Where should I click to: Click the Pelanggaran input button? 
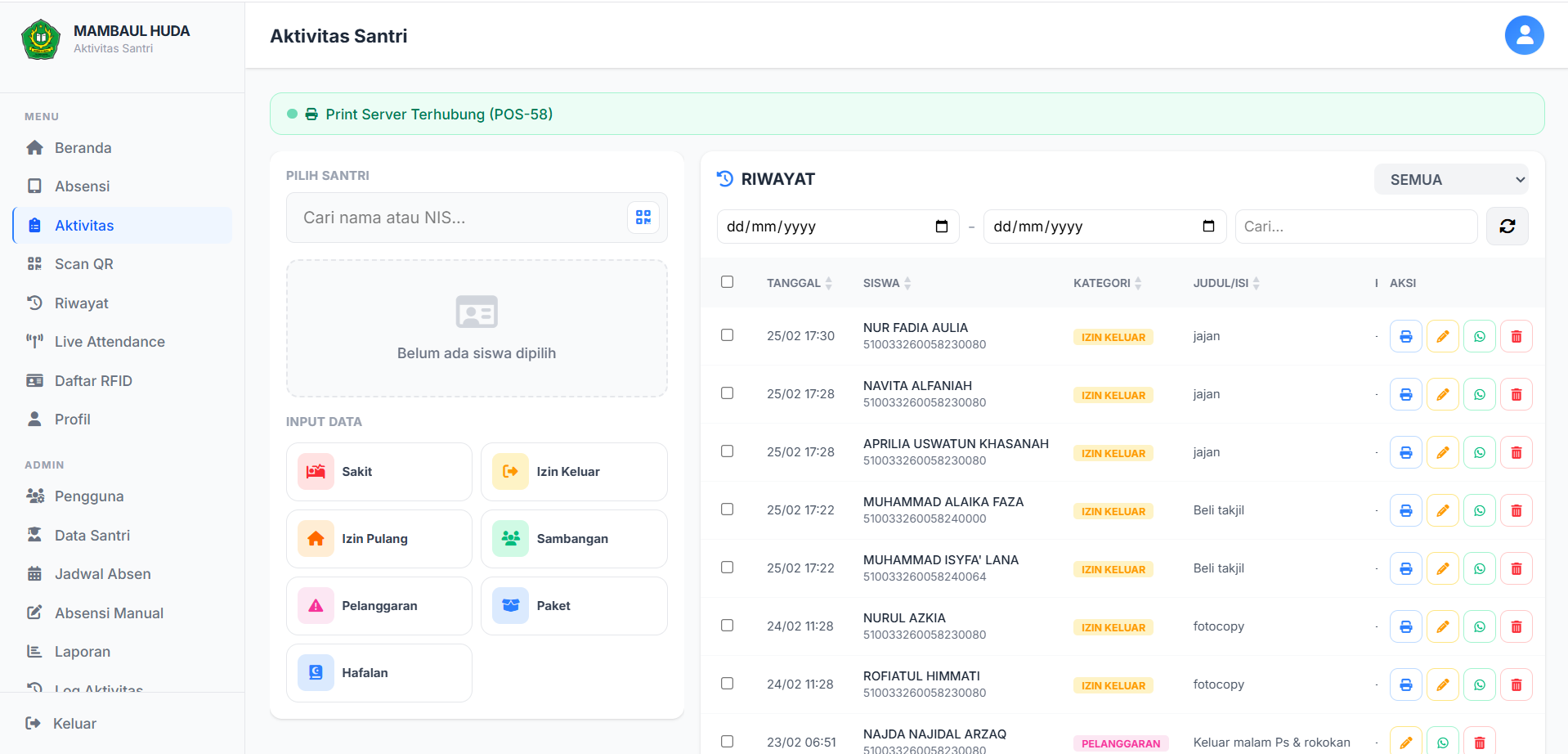coord(379,606)
